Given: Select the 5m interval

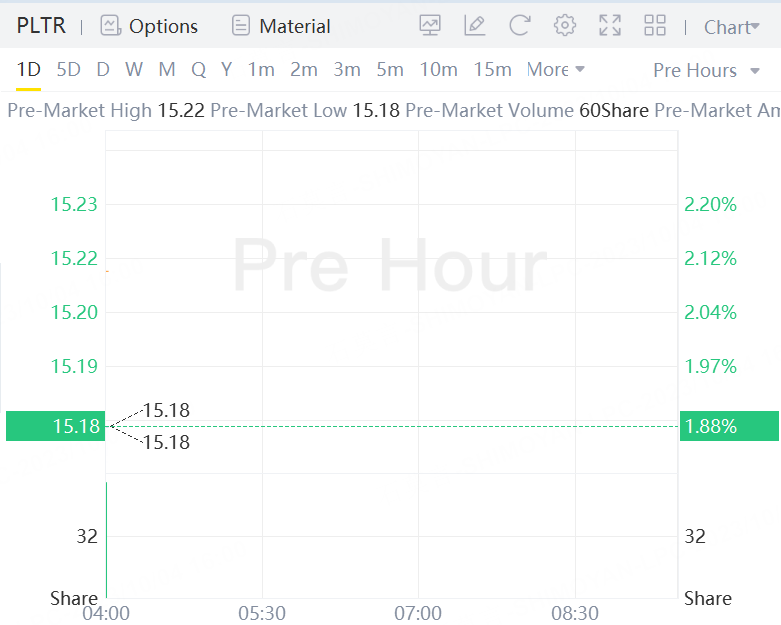Looking at the screenshot, I should (x=390, y=69).
